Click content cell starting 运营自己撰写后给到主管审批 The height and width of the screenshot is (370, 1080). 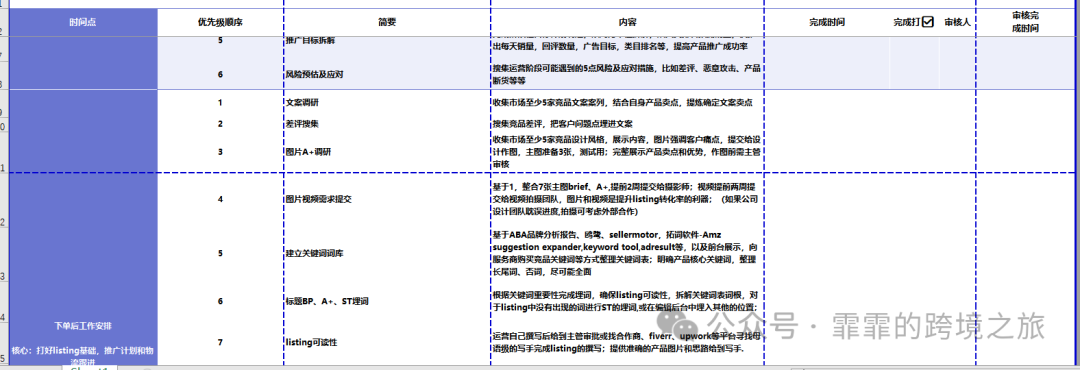pyautogui.click(x=627, y=342)
